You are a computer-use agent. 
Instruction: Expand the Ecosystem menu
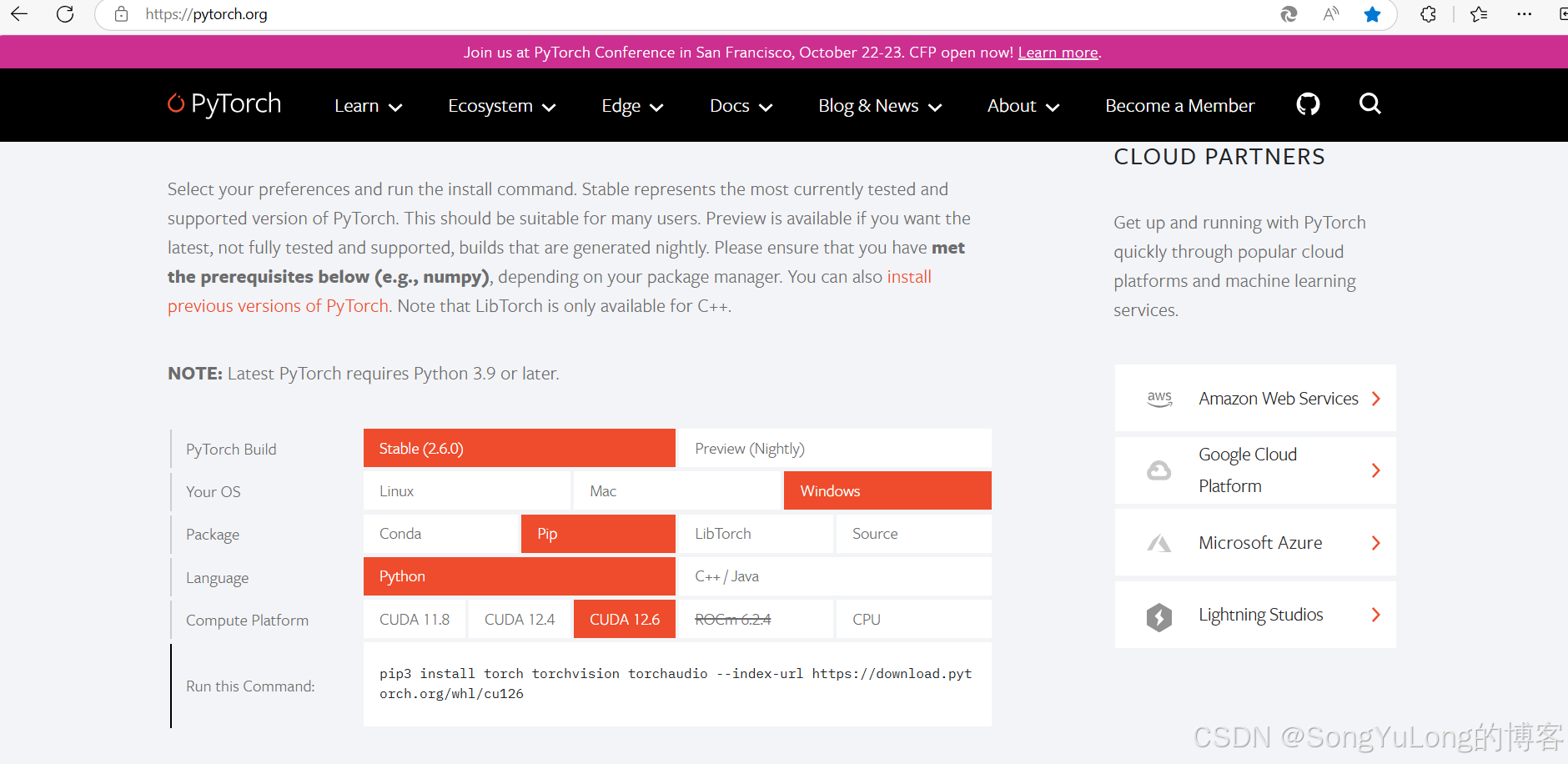[x=501, y=106]
